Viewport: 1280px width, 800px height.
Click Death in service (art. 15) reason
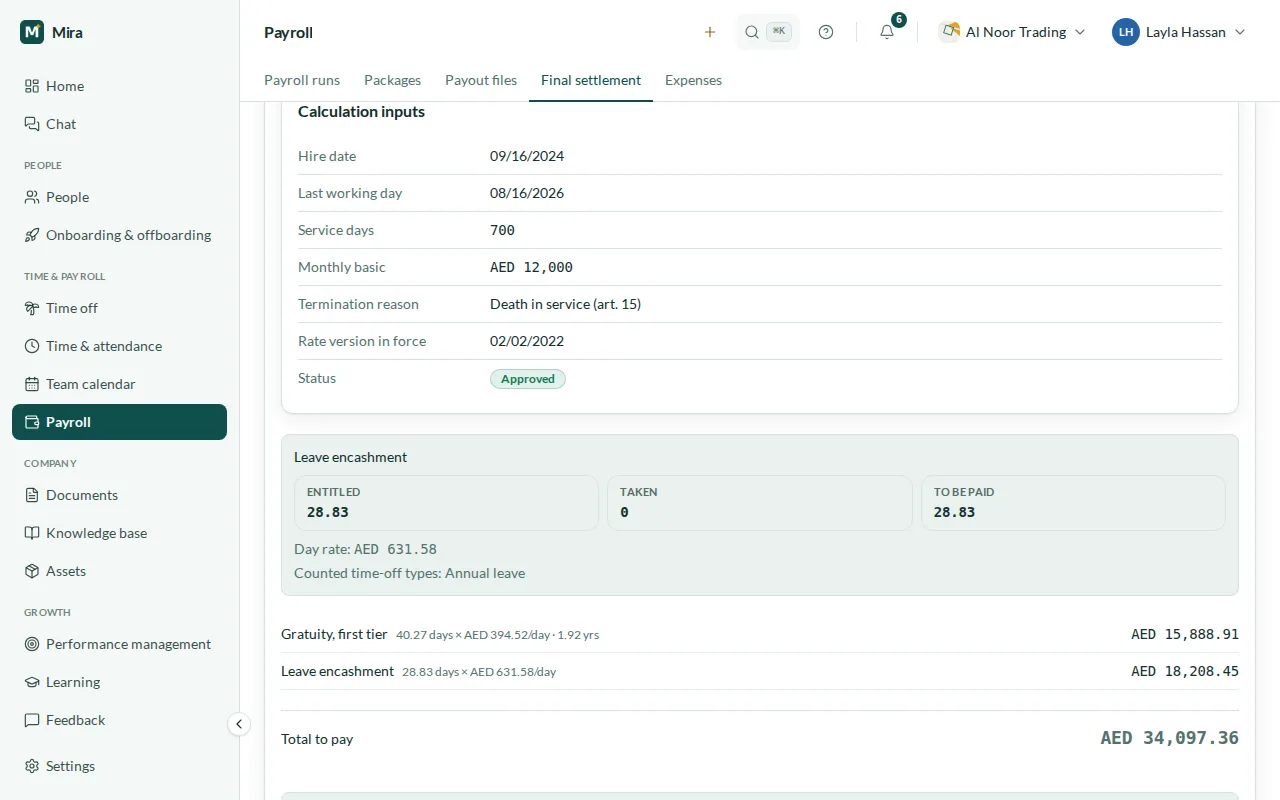point(565,304)
